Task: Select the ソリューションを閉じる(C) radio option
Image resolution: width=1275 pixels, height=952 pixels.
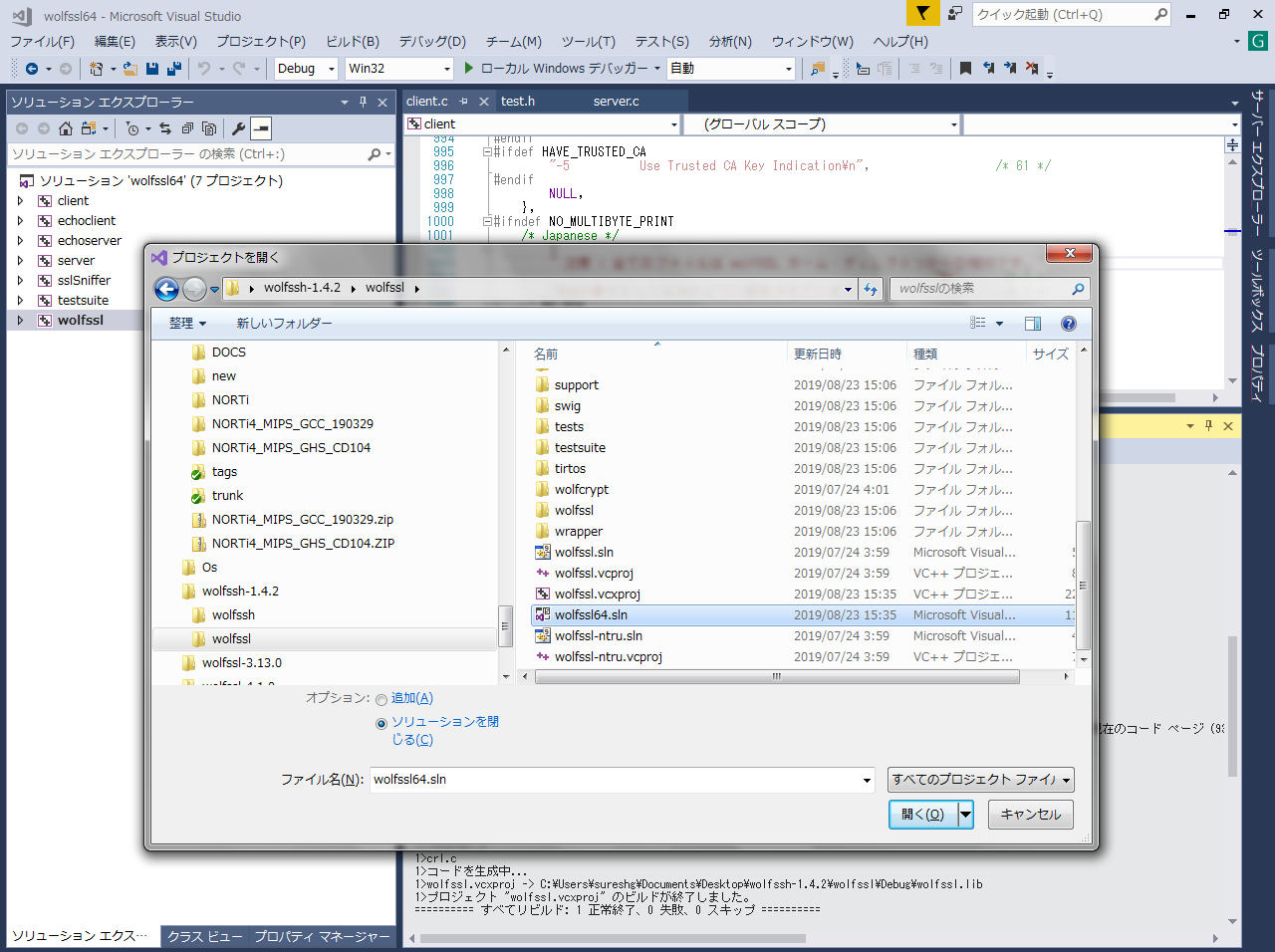Action: (382, 724)
